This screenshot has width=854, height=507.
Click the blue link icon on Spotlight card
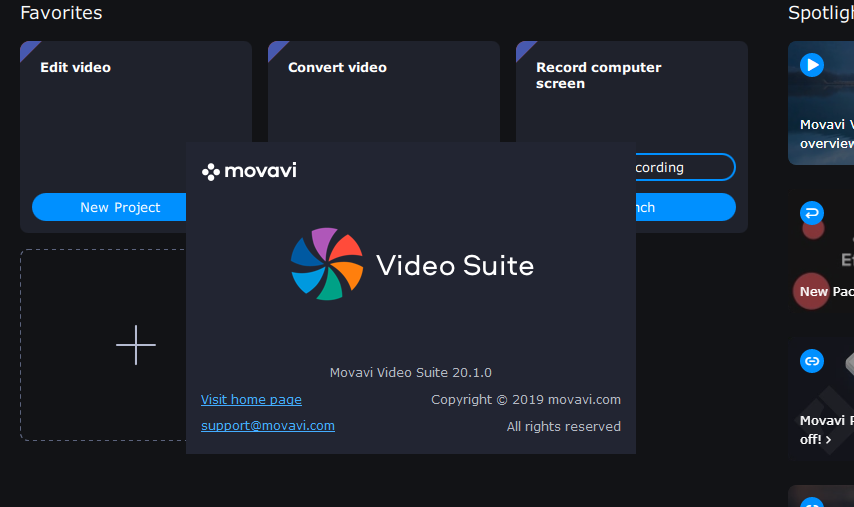812,361
